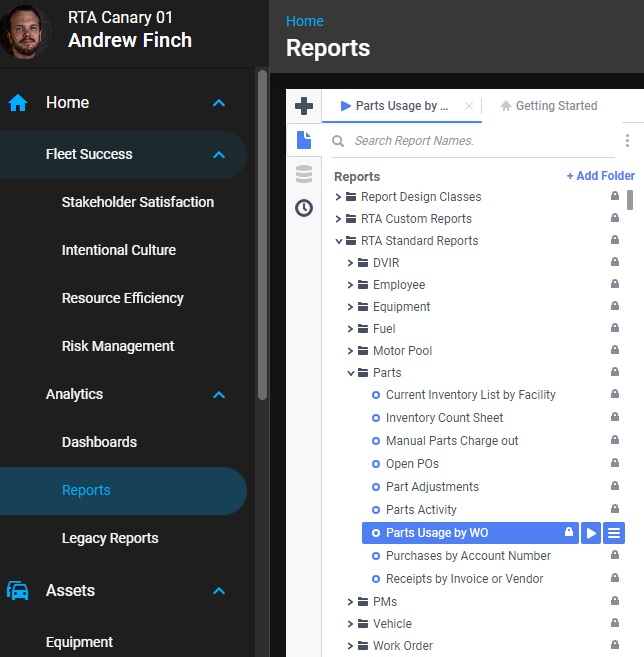Viewport: 644px width, 657px height.
Task: Select Current Inventory List by Facility report
Action: [x=470, y=395]
